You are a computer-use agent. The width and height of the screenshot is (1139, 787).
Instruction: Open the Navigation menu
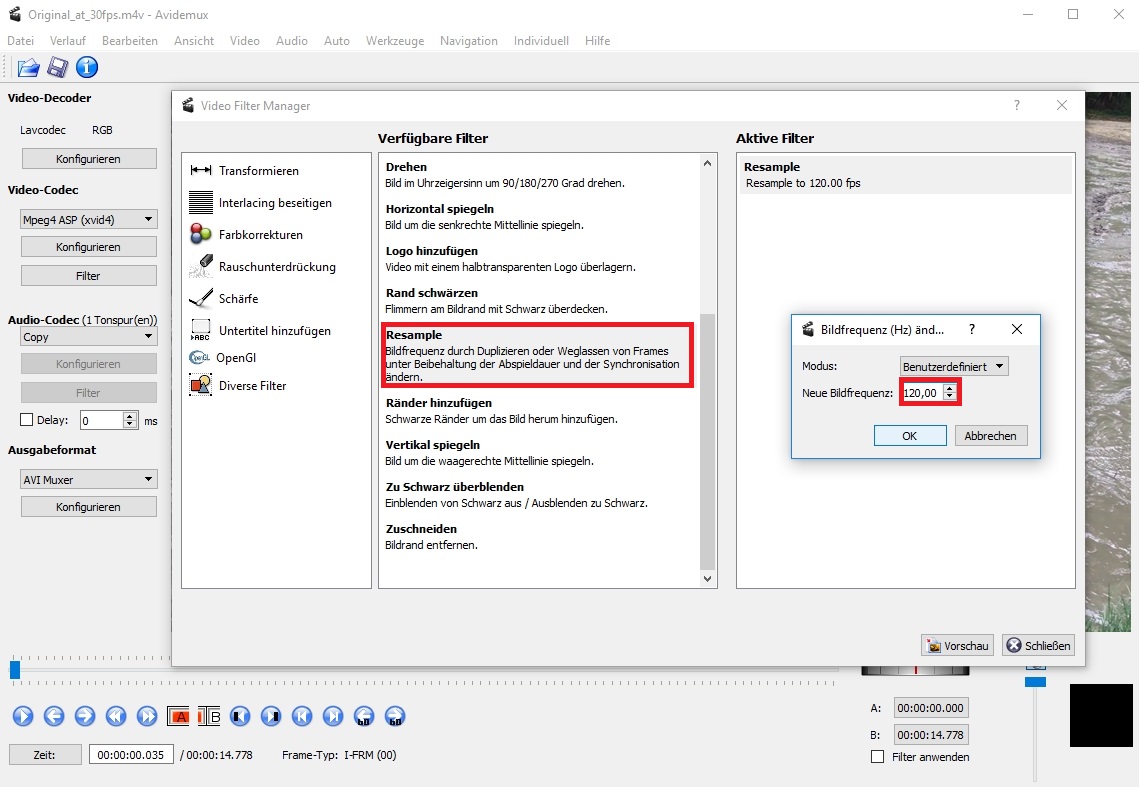[x=468, y=41]
